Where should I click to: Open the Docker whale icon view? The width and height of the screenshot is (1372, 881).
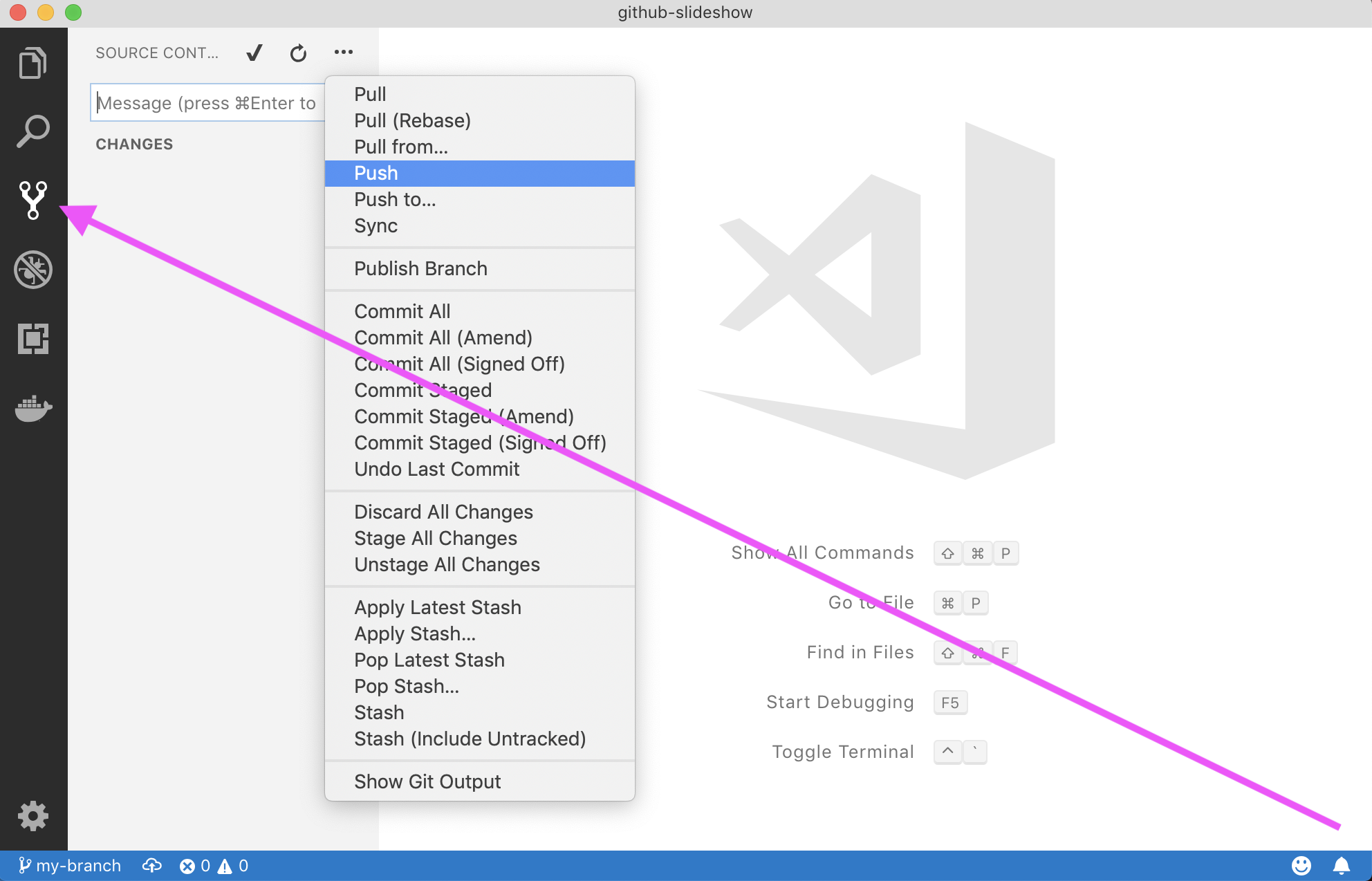[33, 408]
